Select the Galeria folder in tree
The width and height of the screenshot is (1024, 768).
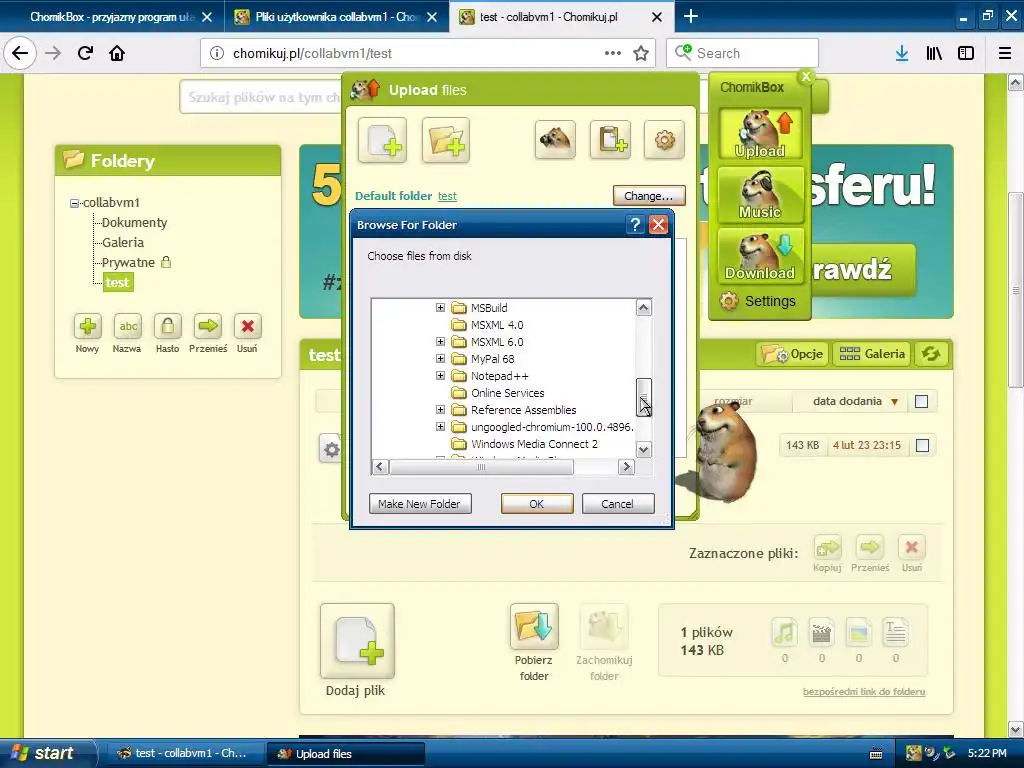pyautogui.click(x=123, y=242)
